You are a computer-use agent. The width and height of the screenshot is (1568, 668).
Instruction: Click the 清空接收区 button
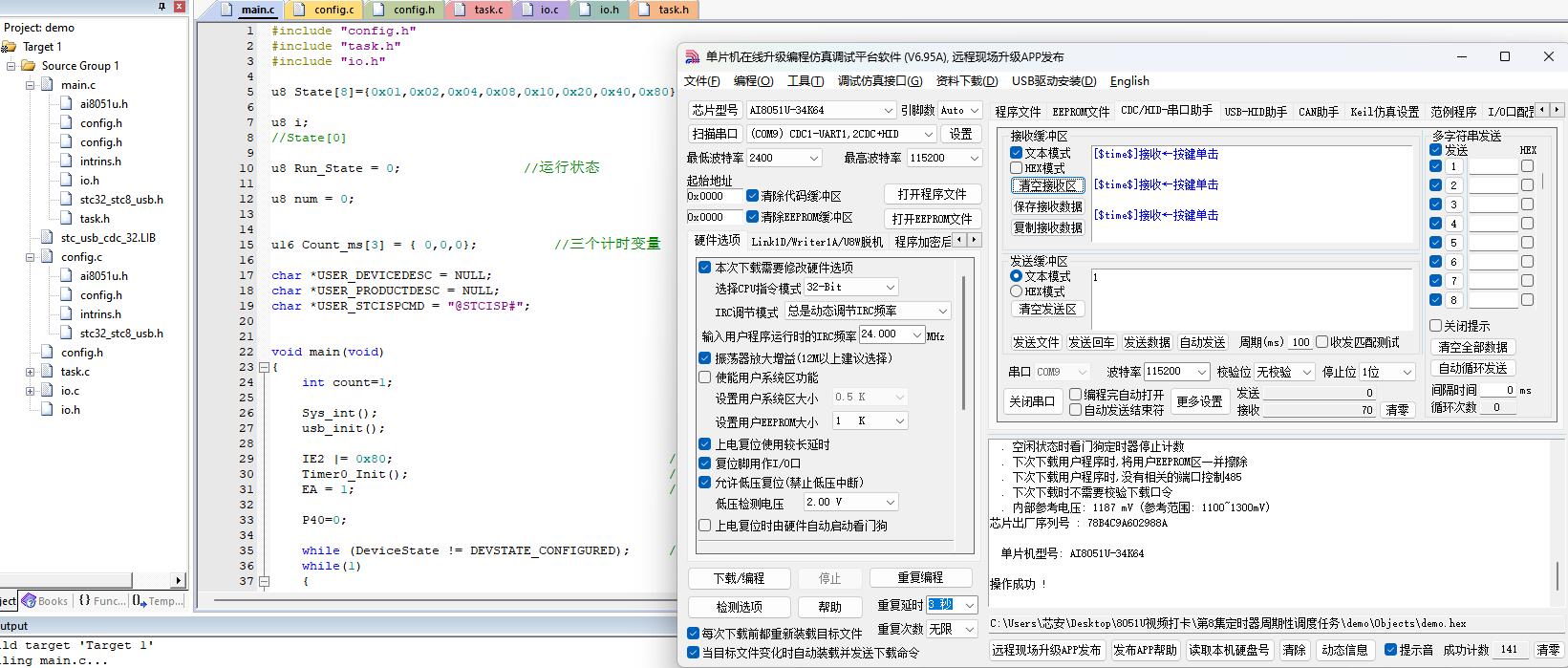click(x=1047, y=185)
